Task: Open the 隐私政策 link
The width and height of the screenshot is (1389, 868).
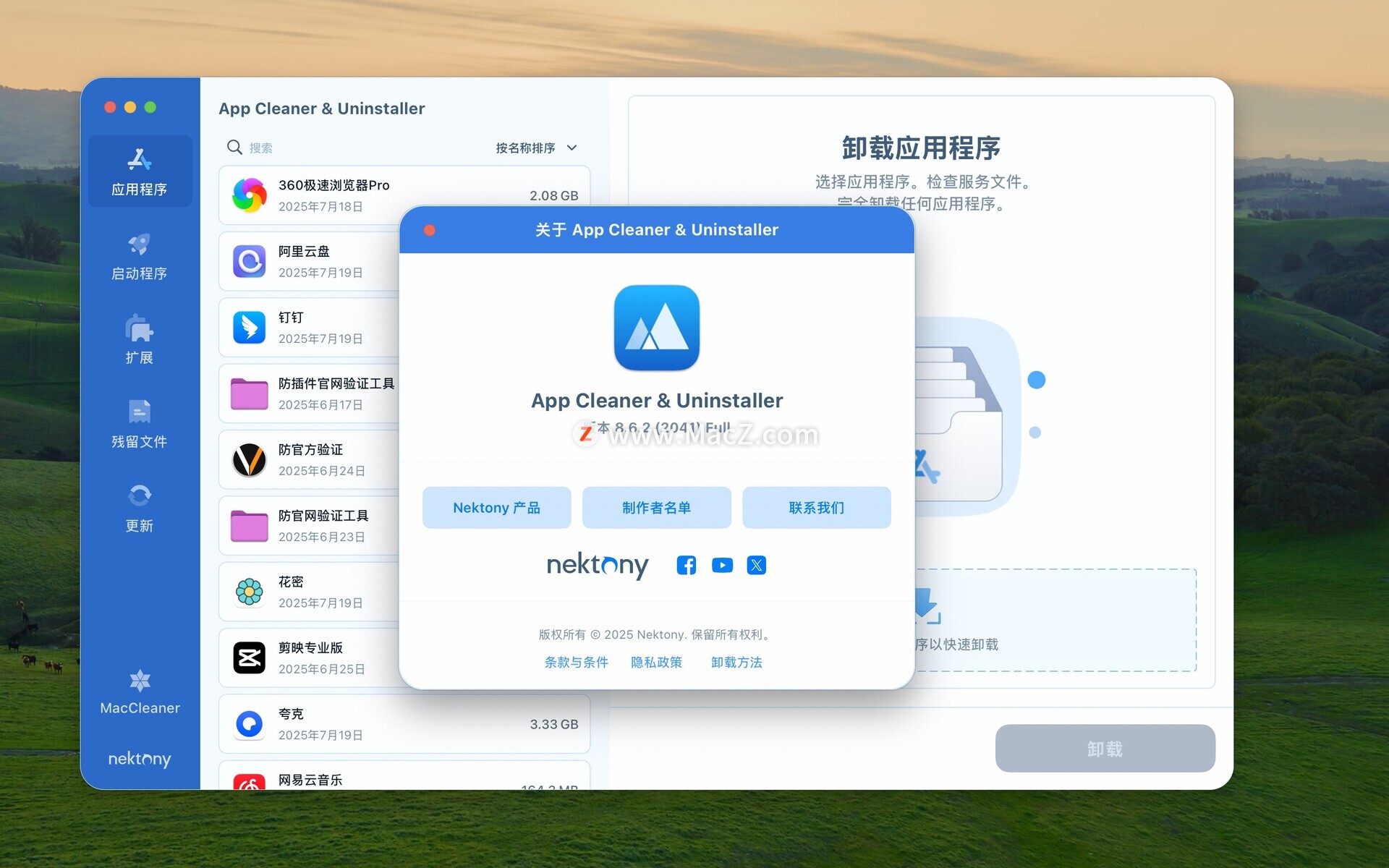Action: [657, 662]
